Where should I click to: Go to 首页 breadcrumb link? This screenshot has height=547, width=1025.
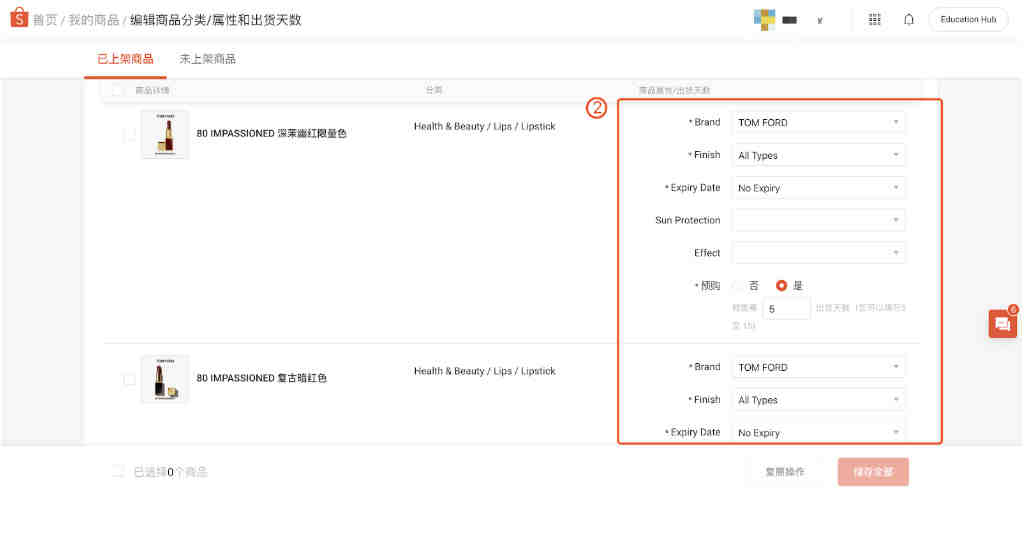click(45, 20)
